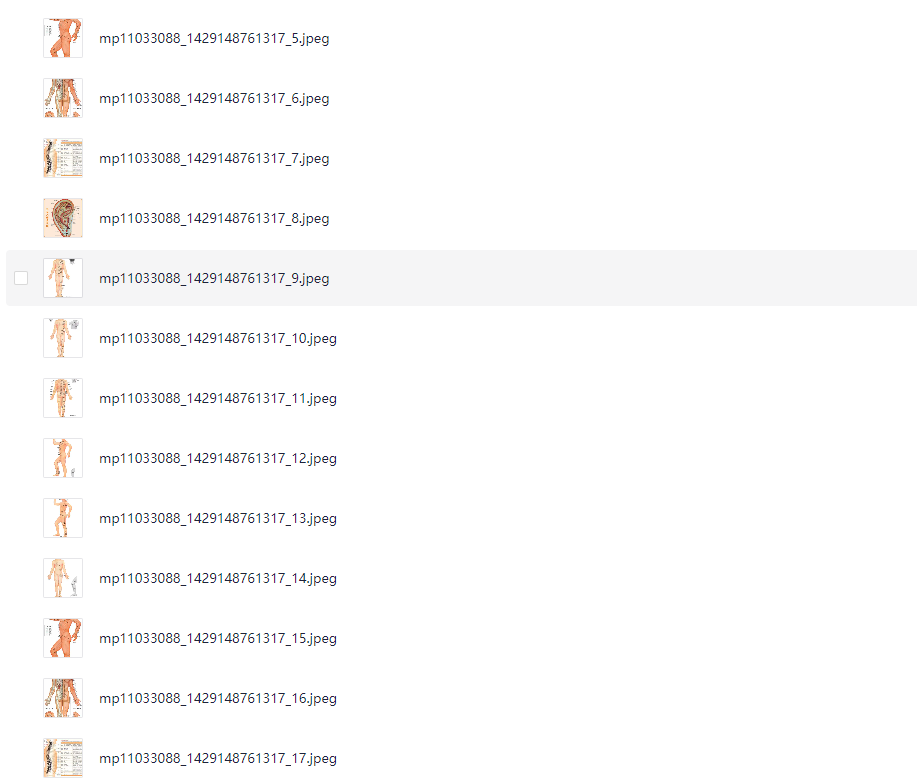Image resolution: width=917 pixels, height=784 pixels.
Task: Click the filename ending in _10.jpeg
Action: coord(218,339)
